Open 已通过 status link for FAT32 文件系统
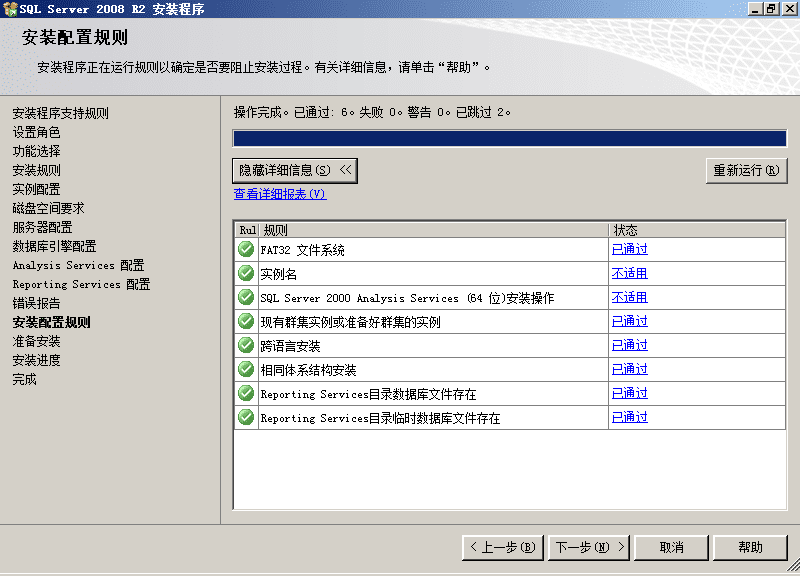The width and height of the screenshot is (800, 576). coord(630,249)
